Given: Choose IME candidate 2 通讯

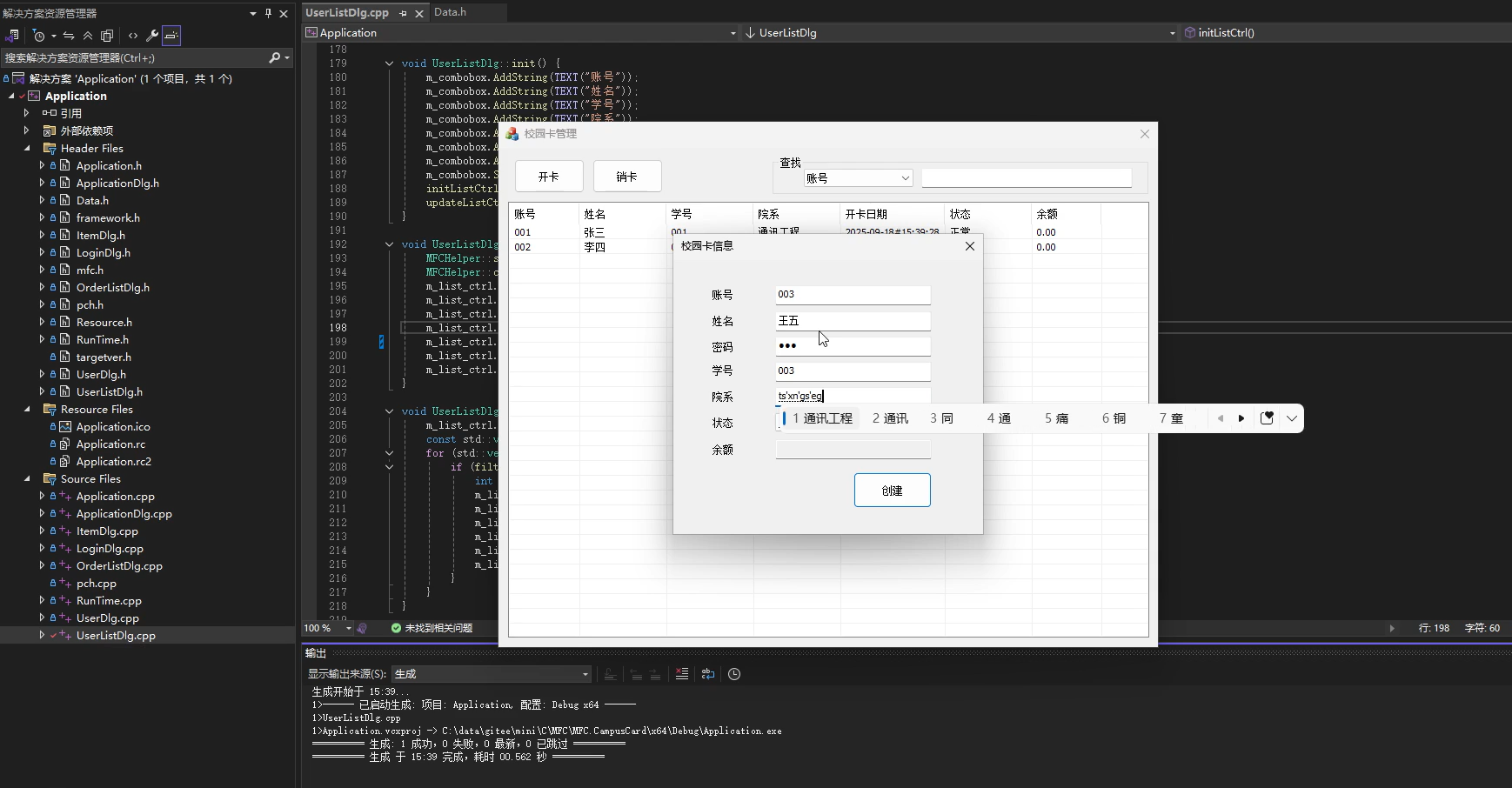Looking at the screenshot, I should click(890, 418).
